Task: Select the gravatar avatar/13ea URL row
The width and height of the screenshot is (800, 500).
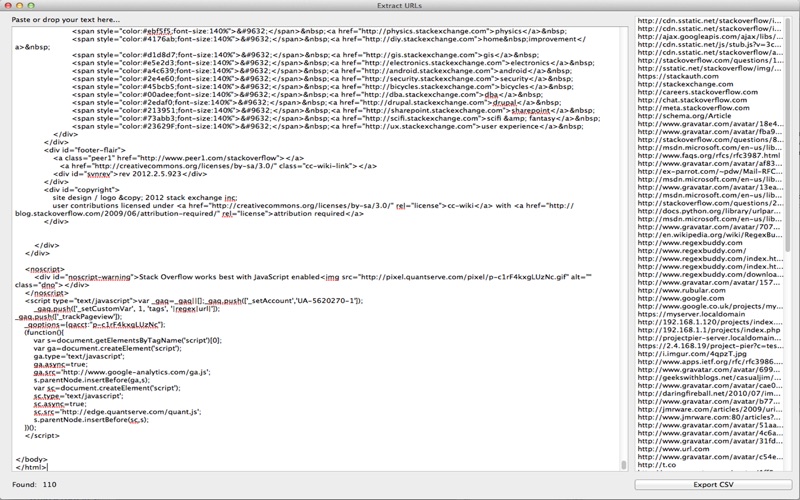Action: tap(709, 187)
